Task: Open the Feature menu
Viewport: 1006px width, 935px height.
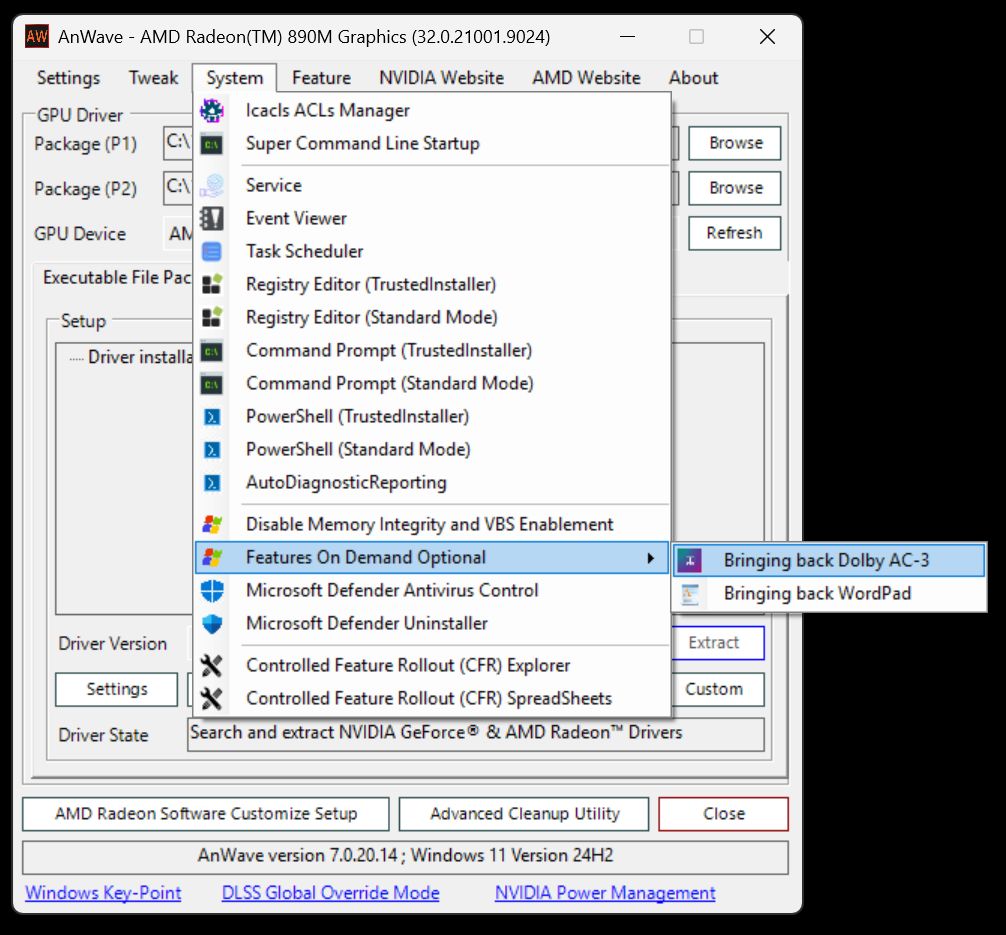Action: coord(321,78)
